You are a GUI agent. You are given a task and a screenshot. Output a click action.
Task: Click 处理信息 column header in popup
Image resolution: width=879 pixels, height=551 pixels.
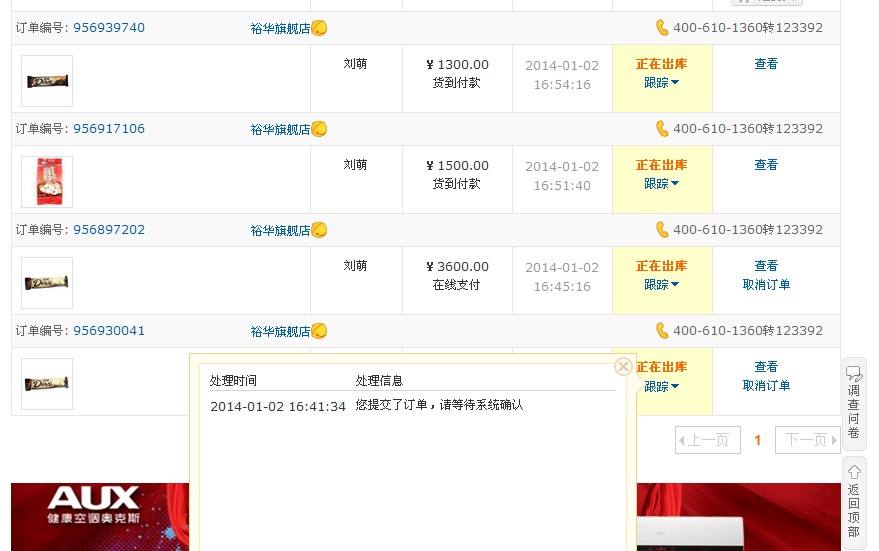point(379,381)
